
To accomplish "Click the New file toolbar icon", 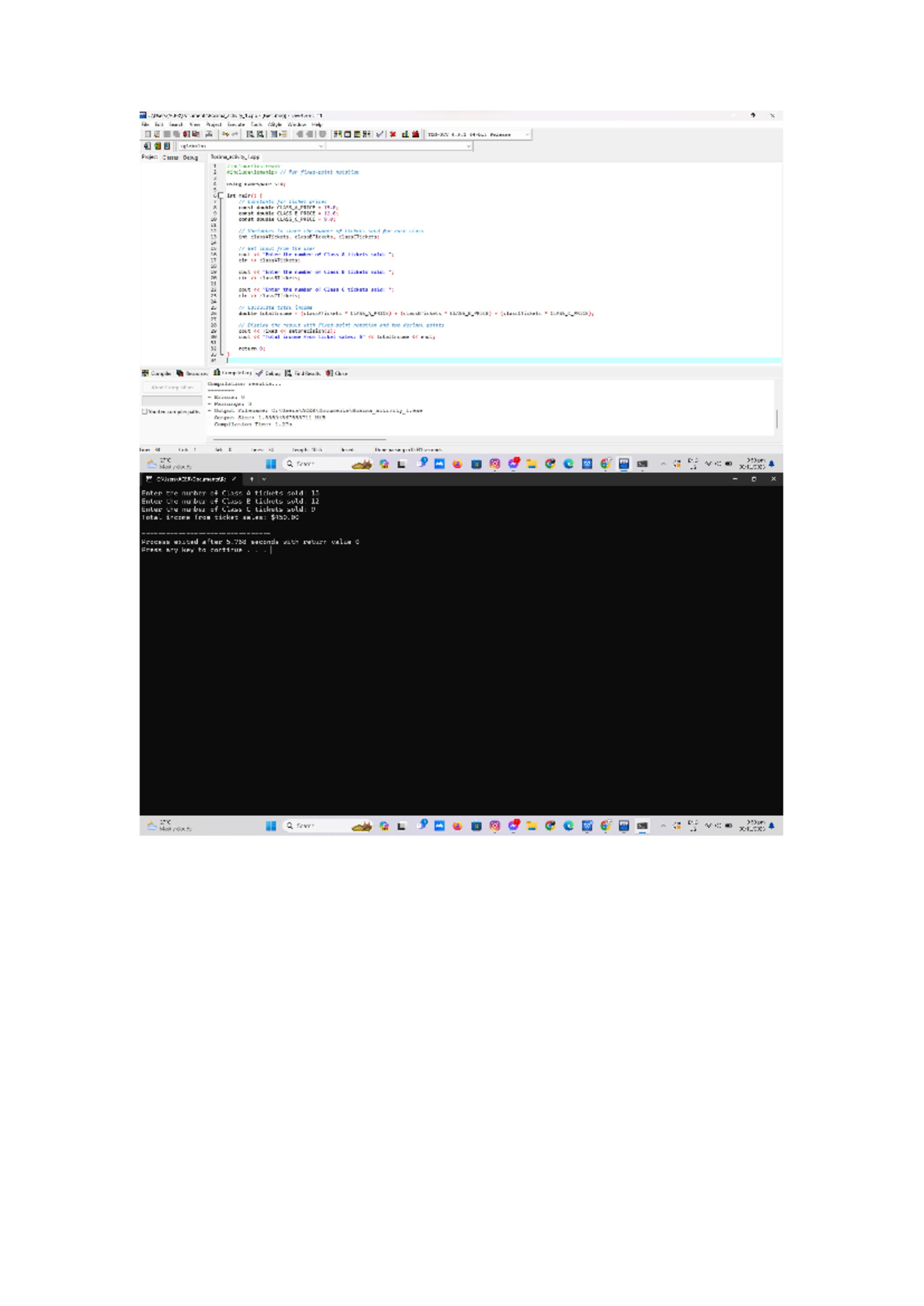I will tap(147, 134).
